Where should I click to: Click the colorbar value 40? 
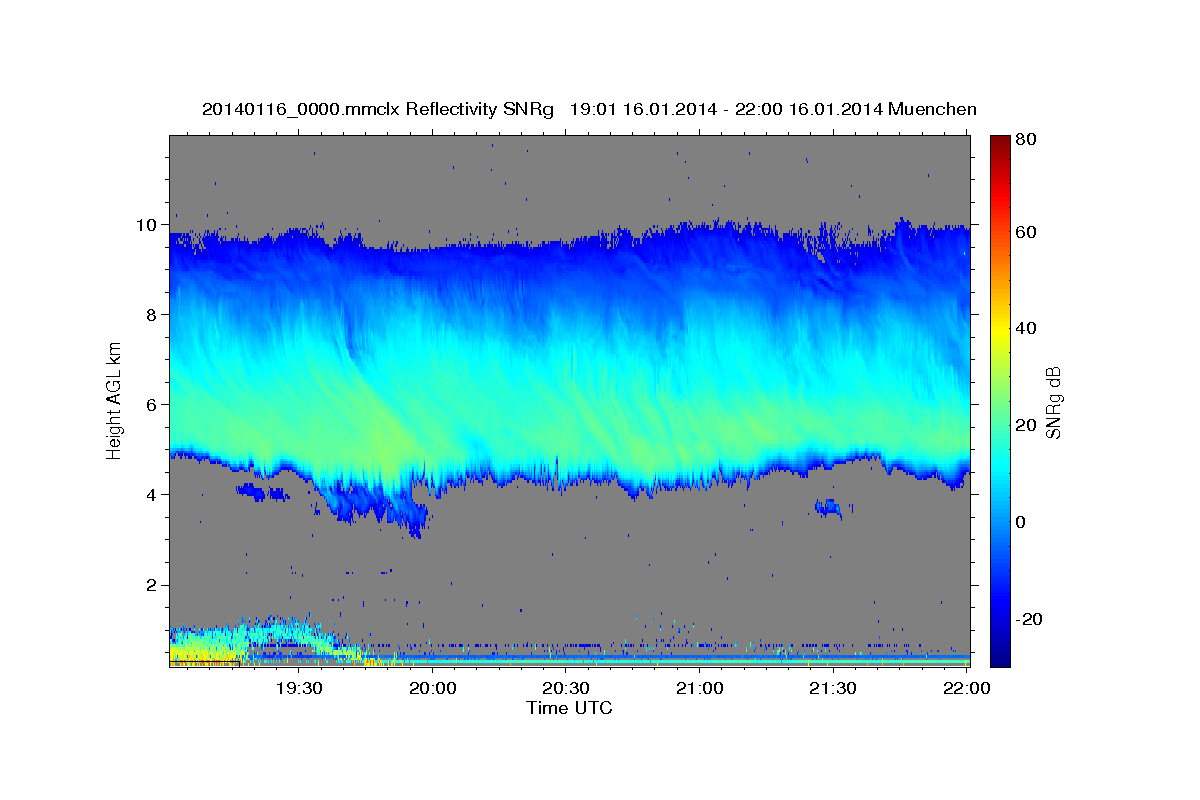(x=1027, y=328)
